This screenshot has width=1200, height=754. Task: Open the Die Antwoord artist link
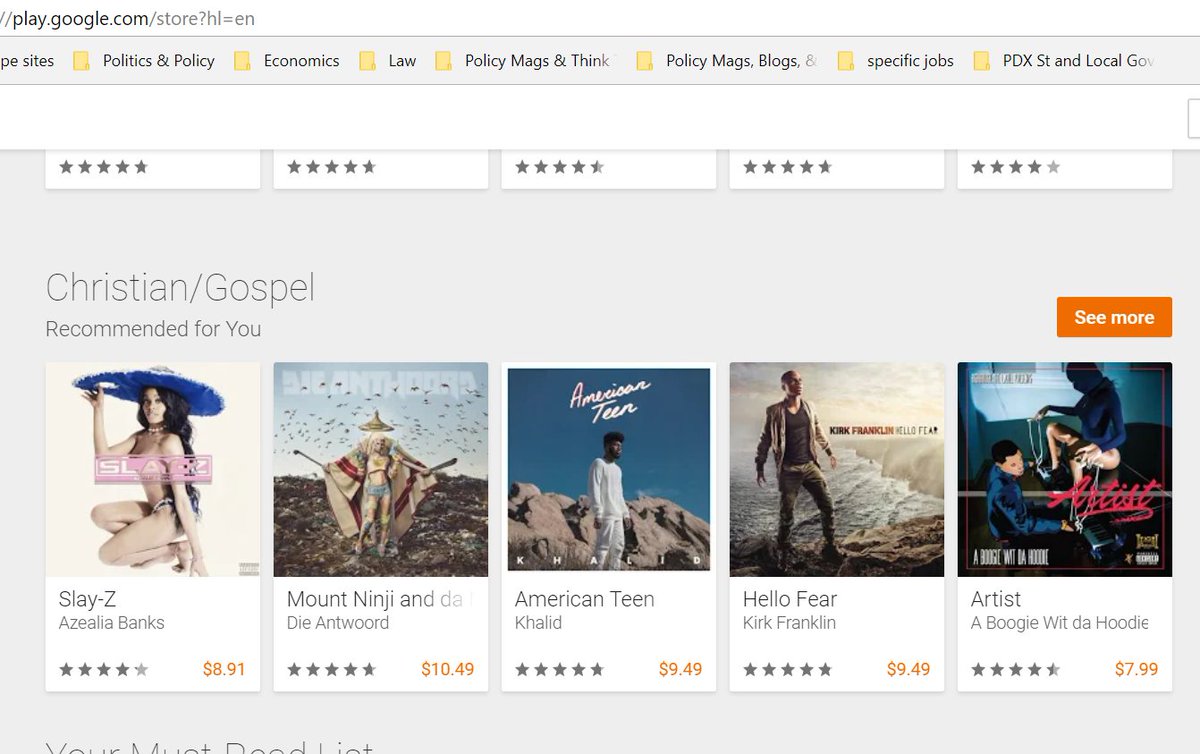click(x=338, y=623)
